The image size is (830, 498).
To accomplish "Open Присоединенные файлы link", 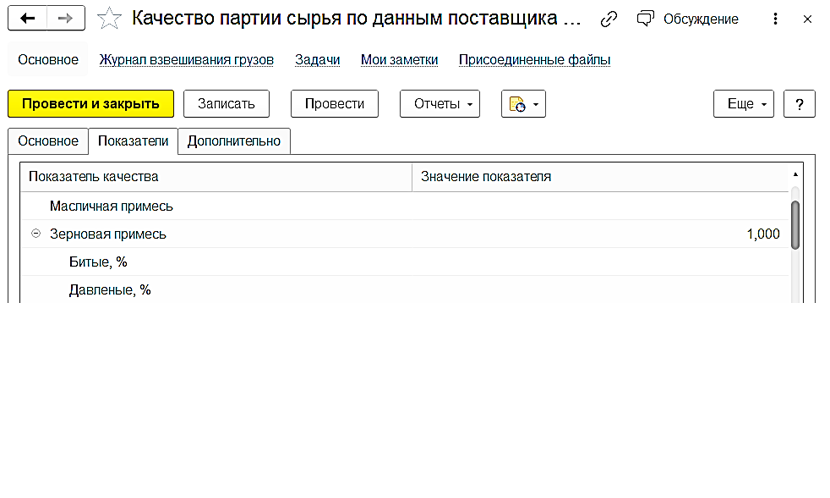I will pos(534,60).
